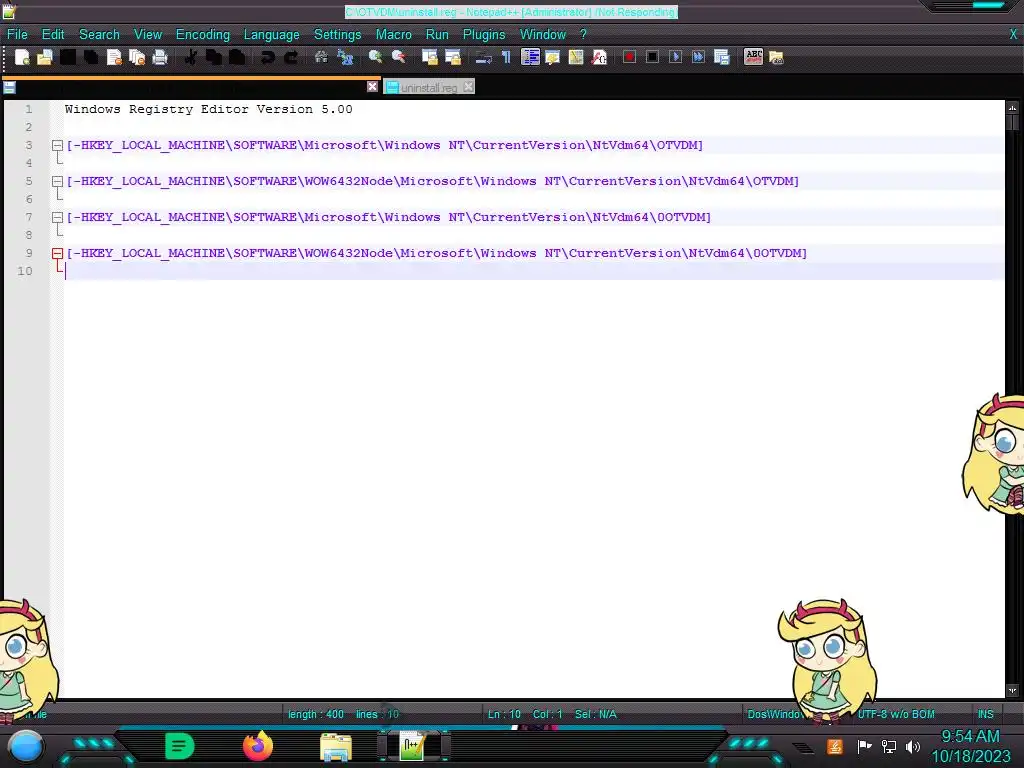Image resolution: width=1024 pixels, height=768 pixels.
Task: Collapse the red fold marker on line 9
Action: click(x=57, y=253)
